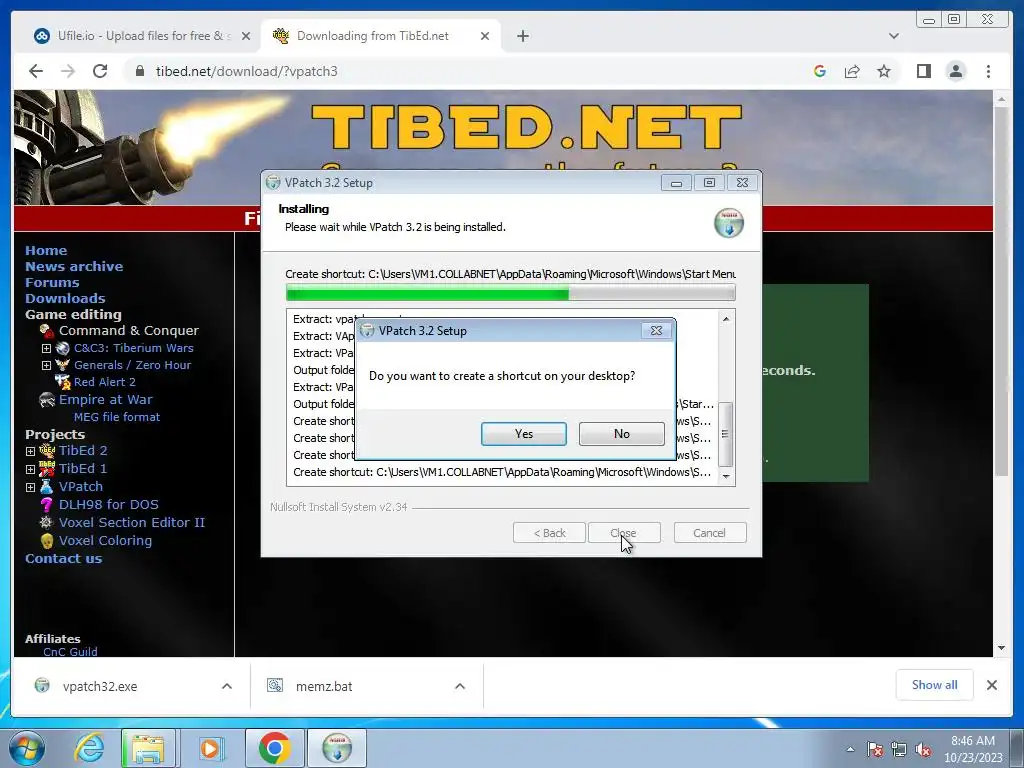Open a new browser tab
The width and height of the screenshot is (1024, 768).
click(522, 36)
